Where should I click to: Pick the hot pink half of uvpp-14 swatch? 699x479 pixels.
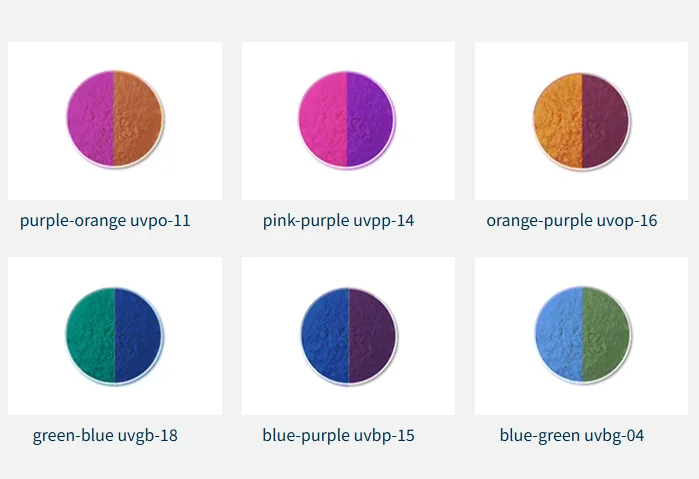pos(323,120)
